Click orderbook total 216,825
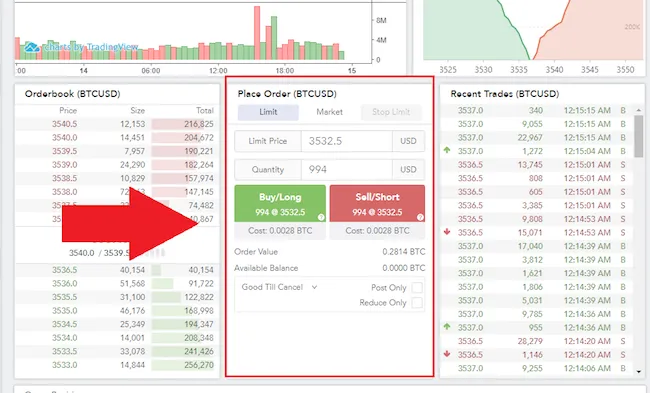650x393 pixels. coord(199,124)
